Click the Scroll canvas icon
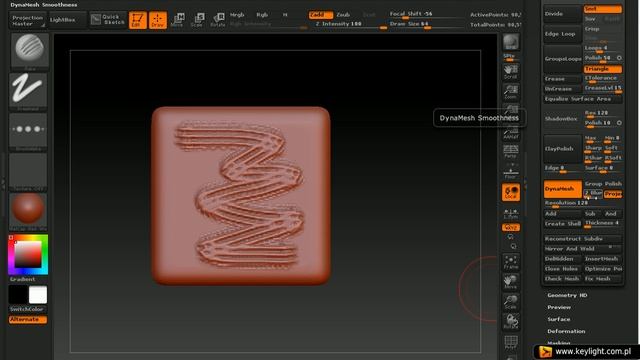This screenshot has width=640, height=360. click(x=511, y=71)
